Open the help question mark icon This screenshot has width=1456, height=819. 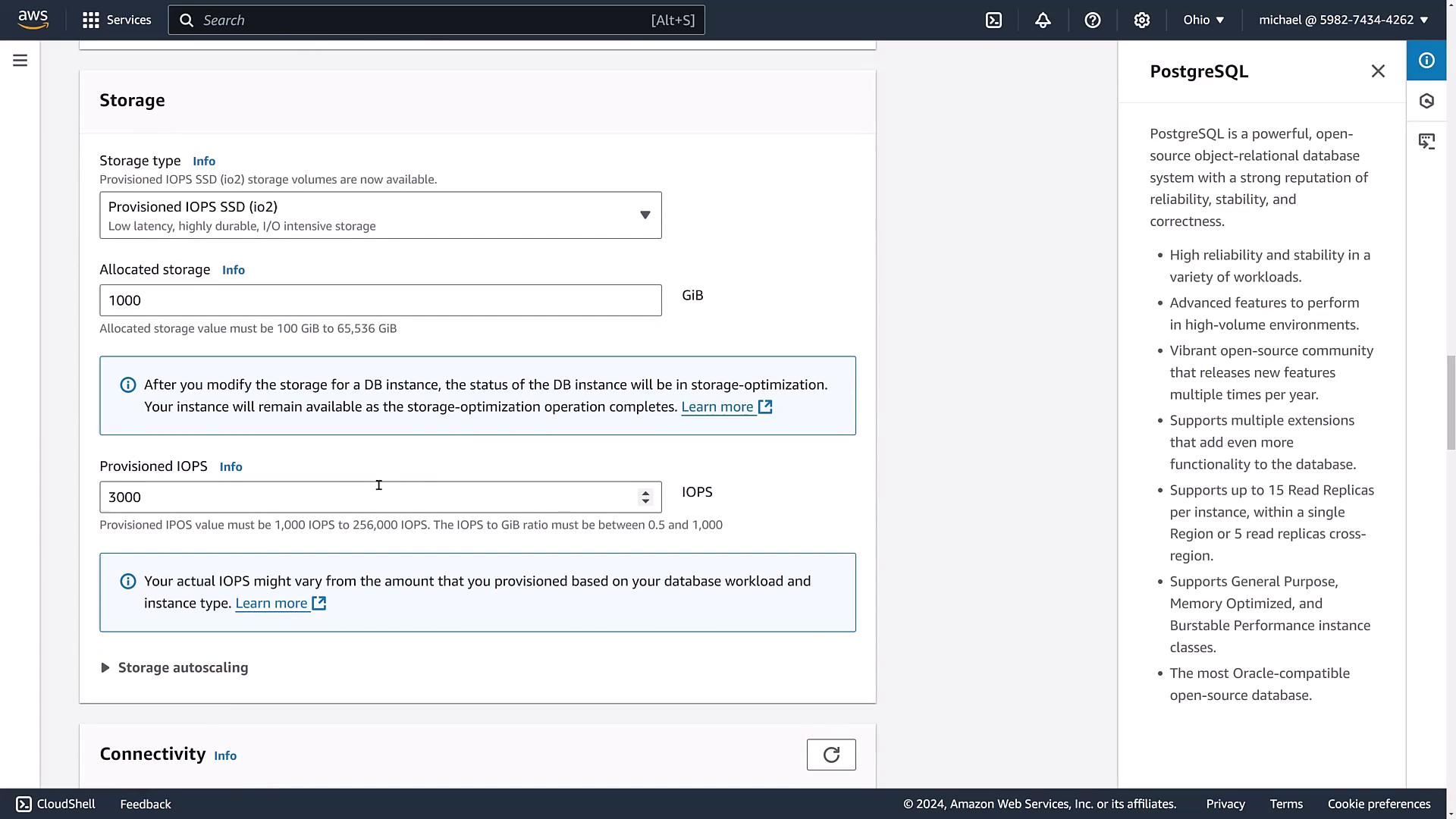tap(1092, 20)
